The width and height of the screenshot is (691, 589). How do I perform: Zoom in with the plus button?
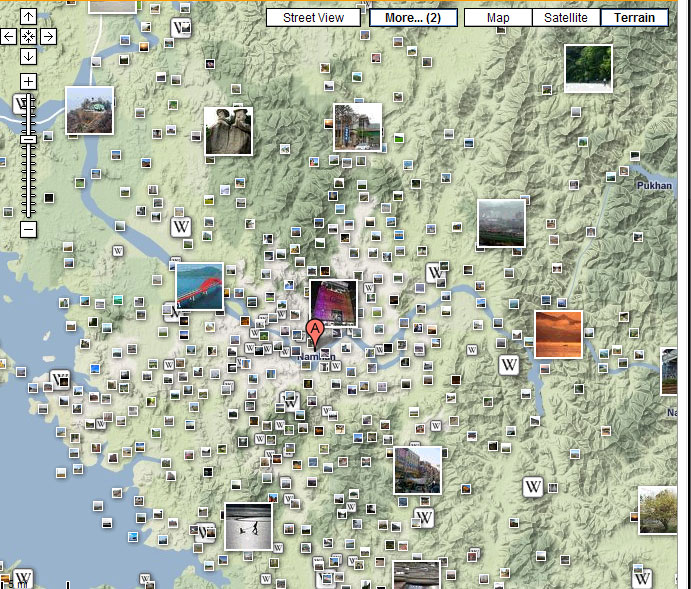pos(28,81)
